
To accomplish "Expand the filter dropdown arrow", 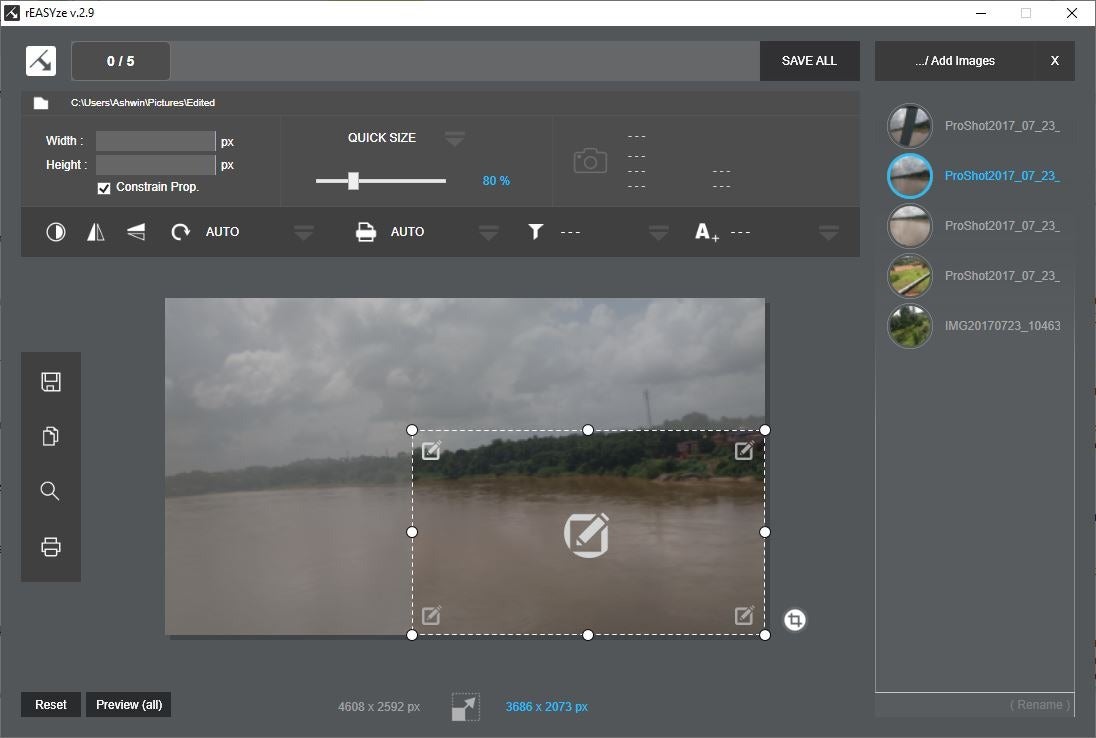I will [x=658, y=233].
